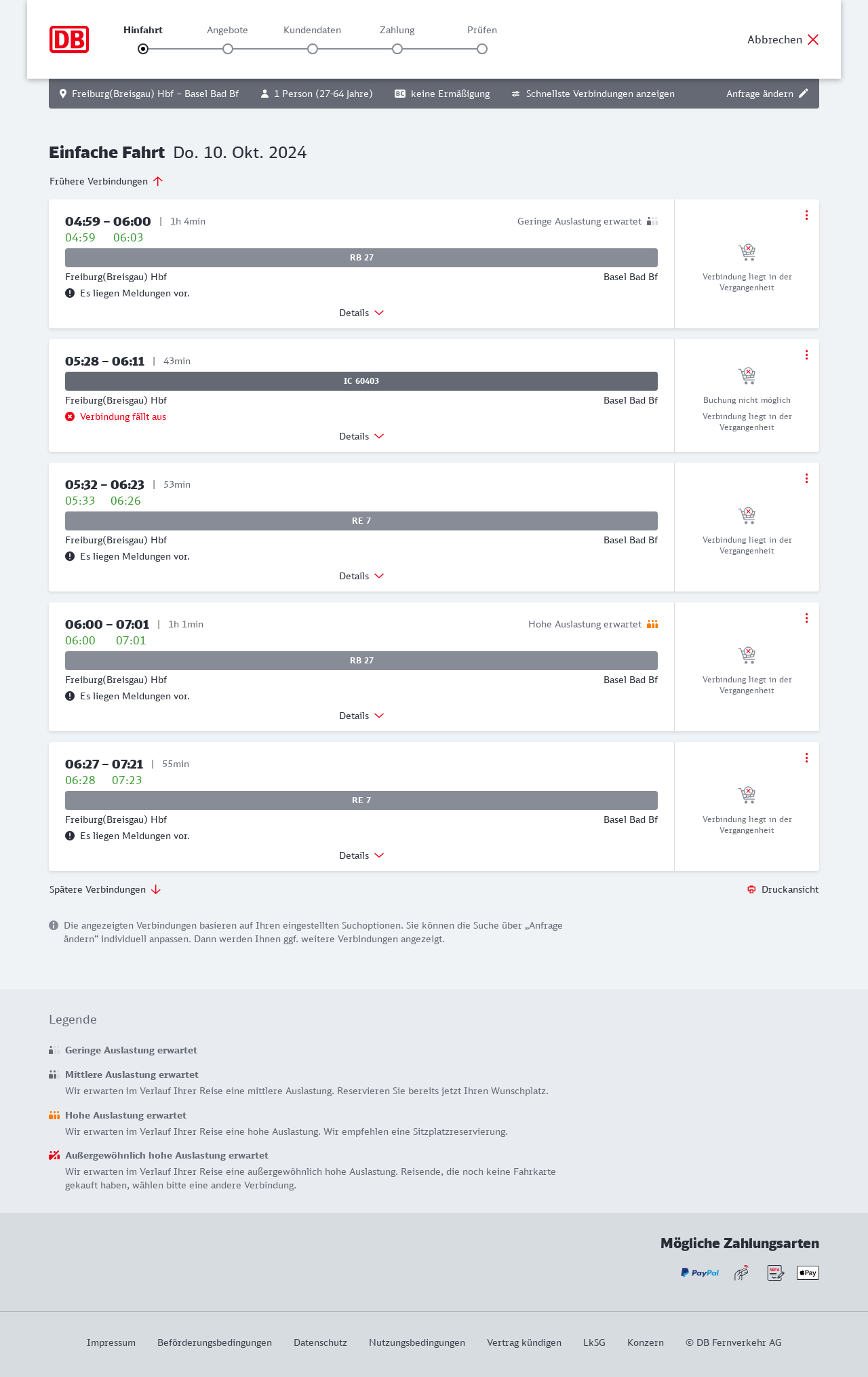Select the Hinfahrt step indicator circle
Image resolution: width=868 pixels, height=1377 pixels.
pyautogui.click(x=143, y=49)
